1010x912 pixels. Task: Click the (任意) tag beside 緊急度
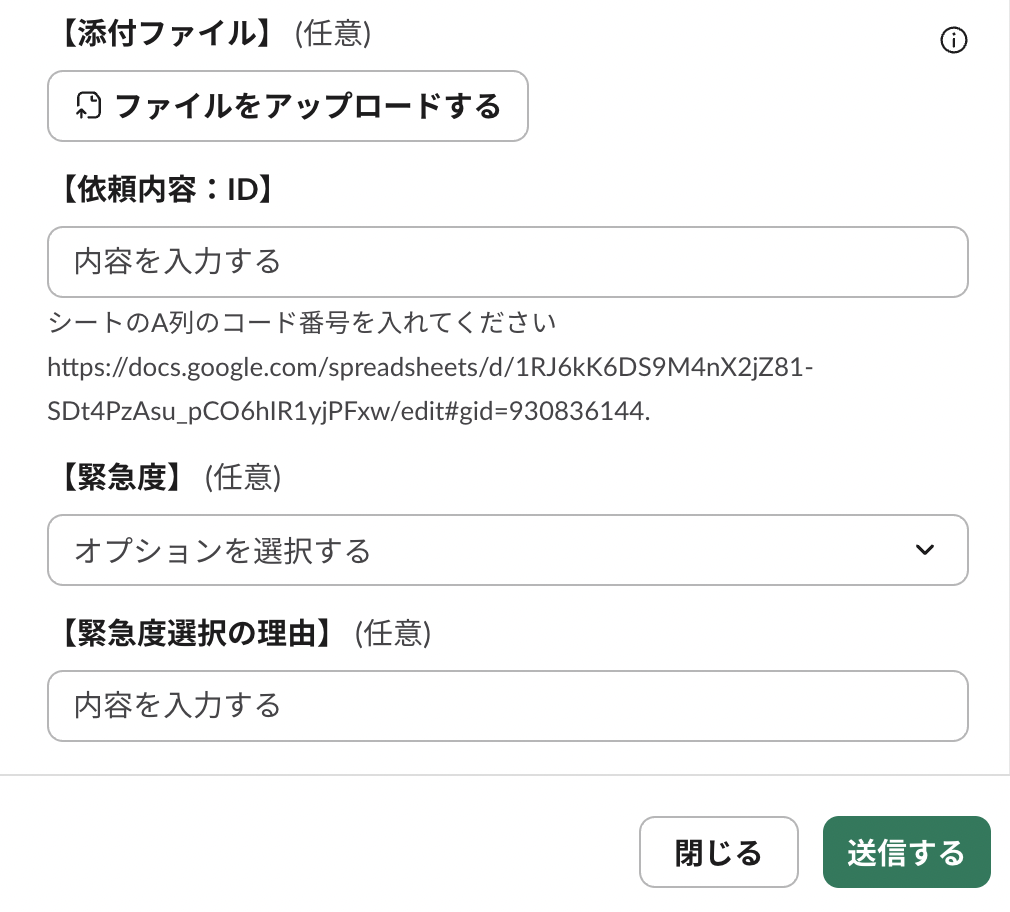[243, 478]
